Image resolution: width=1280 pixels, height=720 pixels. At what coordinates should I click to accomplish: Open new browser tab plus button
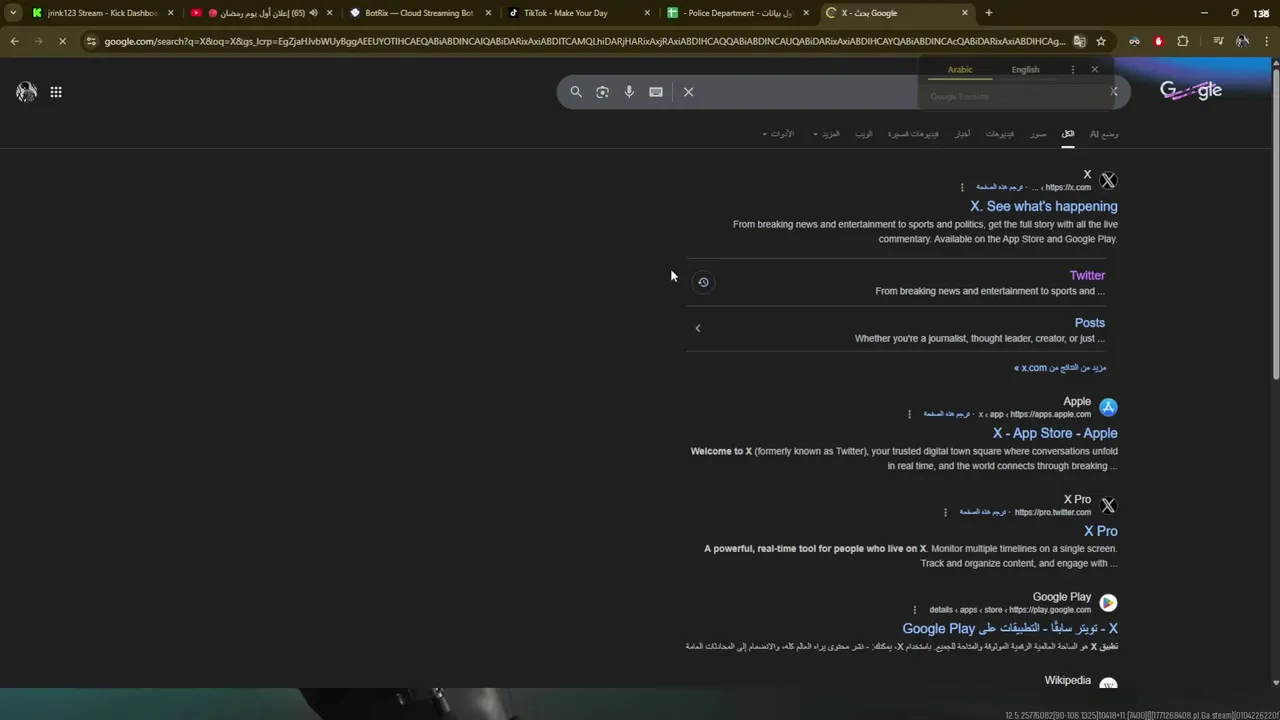click(989, 13)
